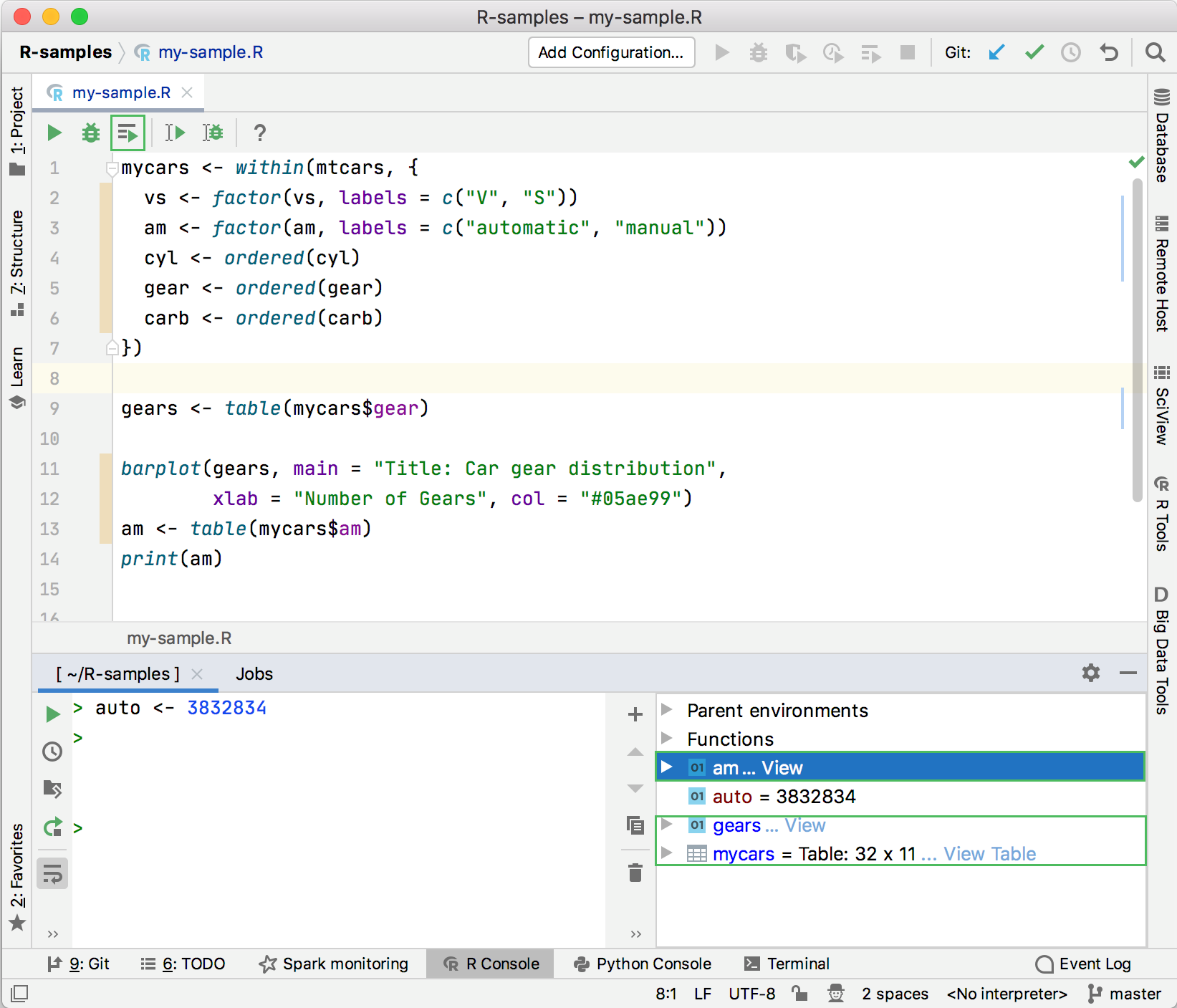Open the No interpreter selector
The image size is (1177, 1008).
1007,994
